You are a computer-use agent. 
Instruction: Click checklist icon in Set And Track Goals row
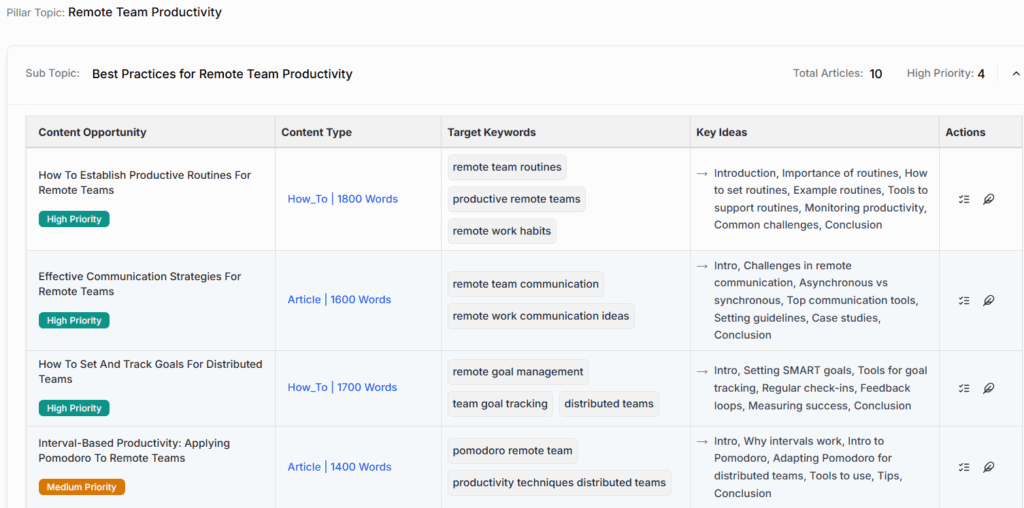pos(964,388)
